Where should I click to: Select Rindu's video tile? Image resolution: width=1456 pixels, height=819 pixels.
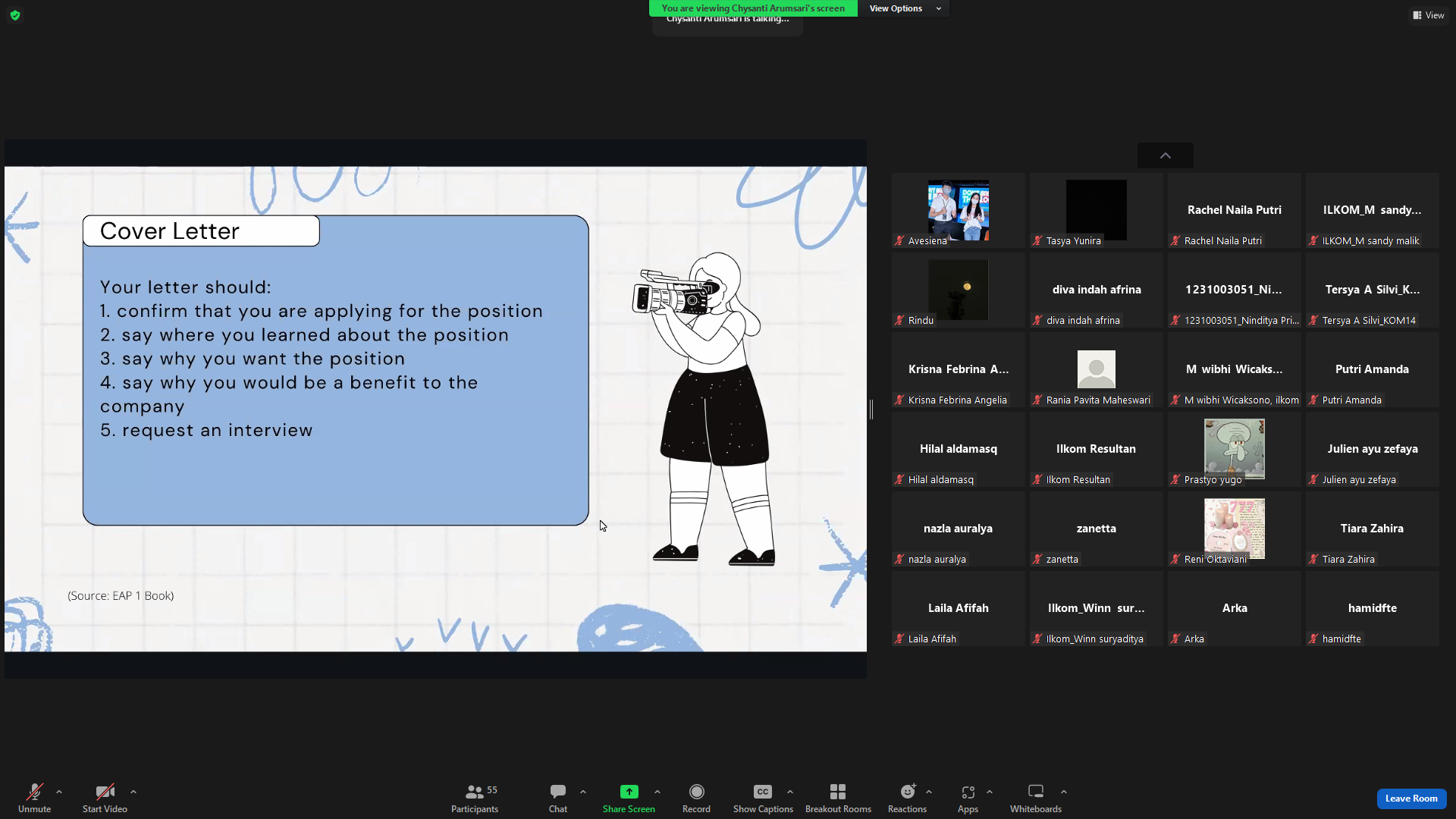pyautogui.click(x=959, y=290)
